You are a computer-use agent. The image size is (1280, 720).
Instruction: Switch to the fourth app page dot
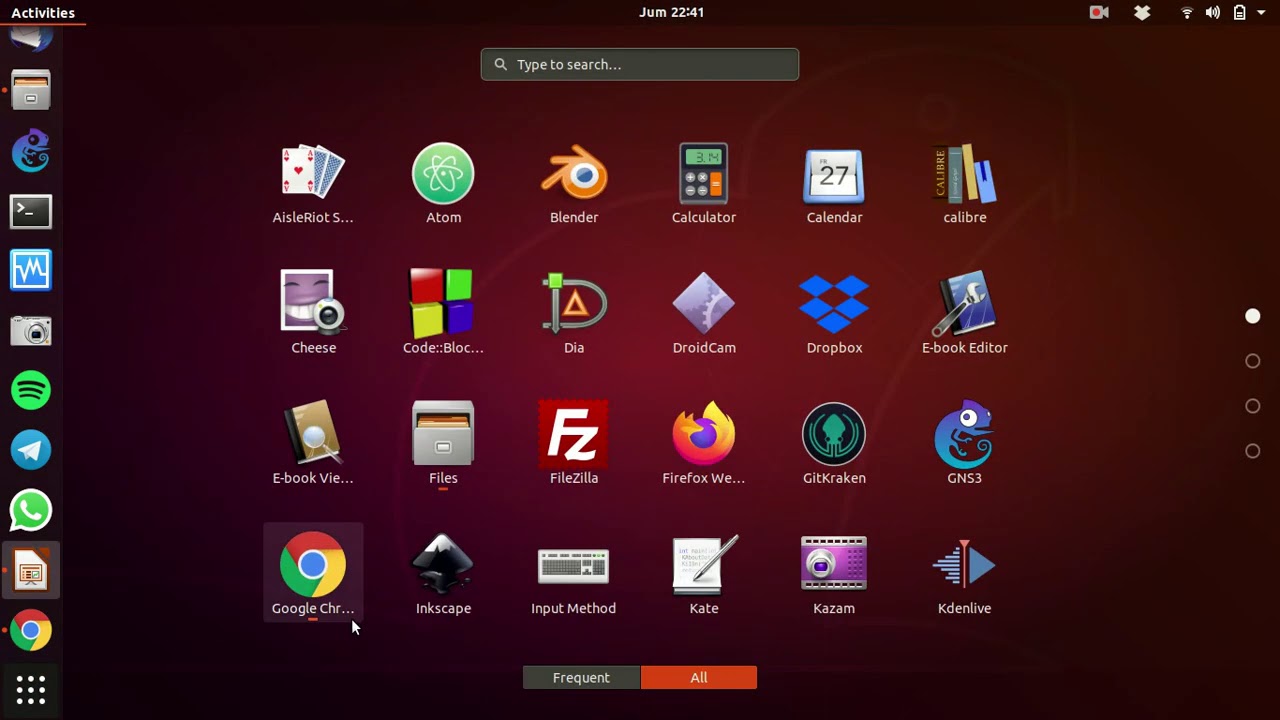tap(1253, 451)
